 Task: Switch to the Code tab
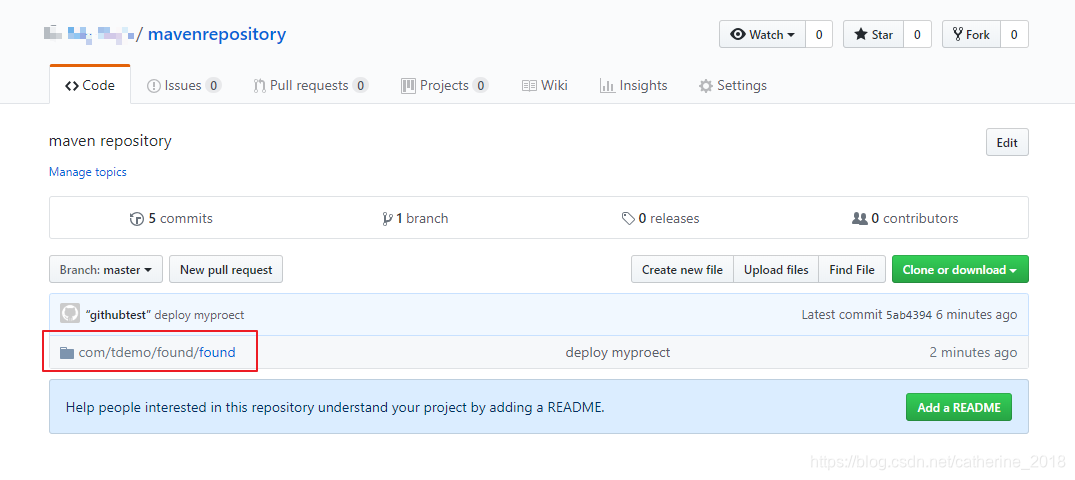point(90,85)
